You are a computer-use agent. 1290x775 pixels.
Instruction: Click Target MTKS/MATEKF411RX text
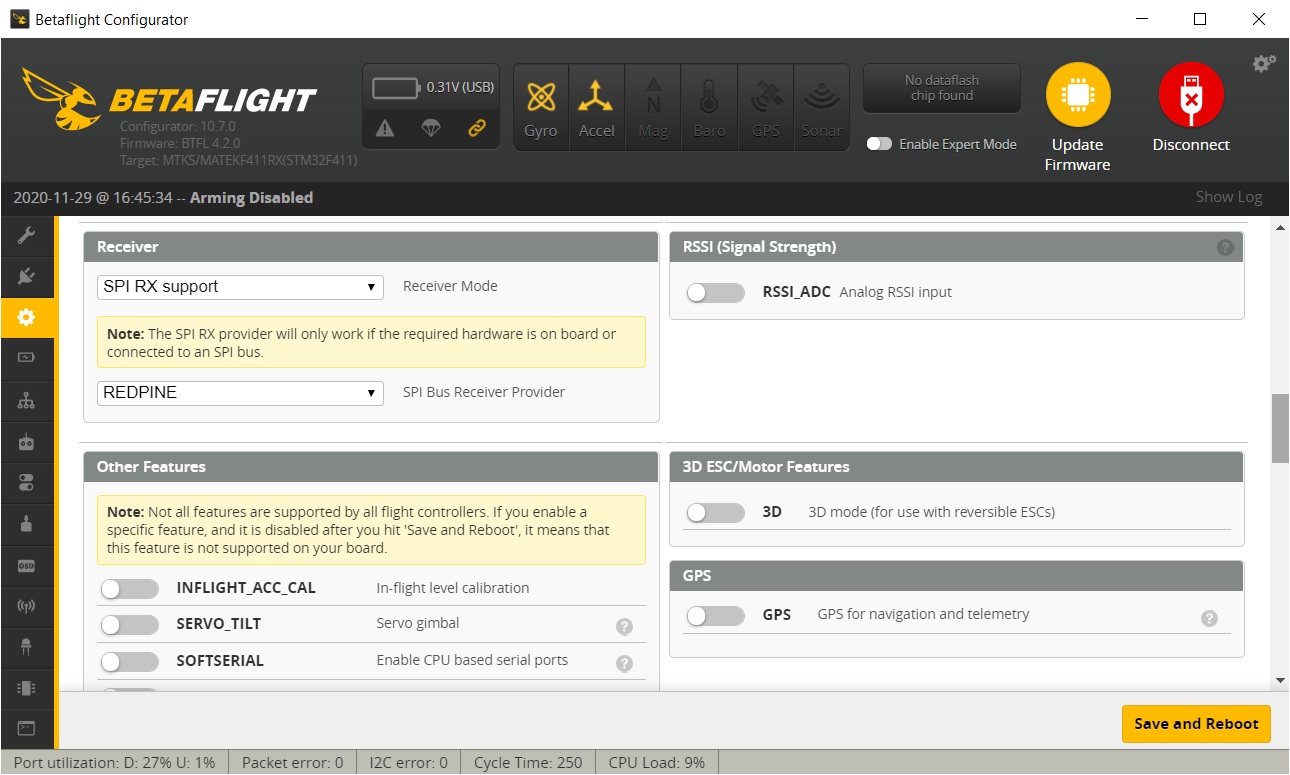coord(238,160)
